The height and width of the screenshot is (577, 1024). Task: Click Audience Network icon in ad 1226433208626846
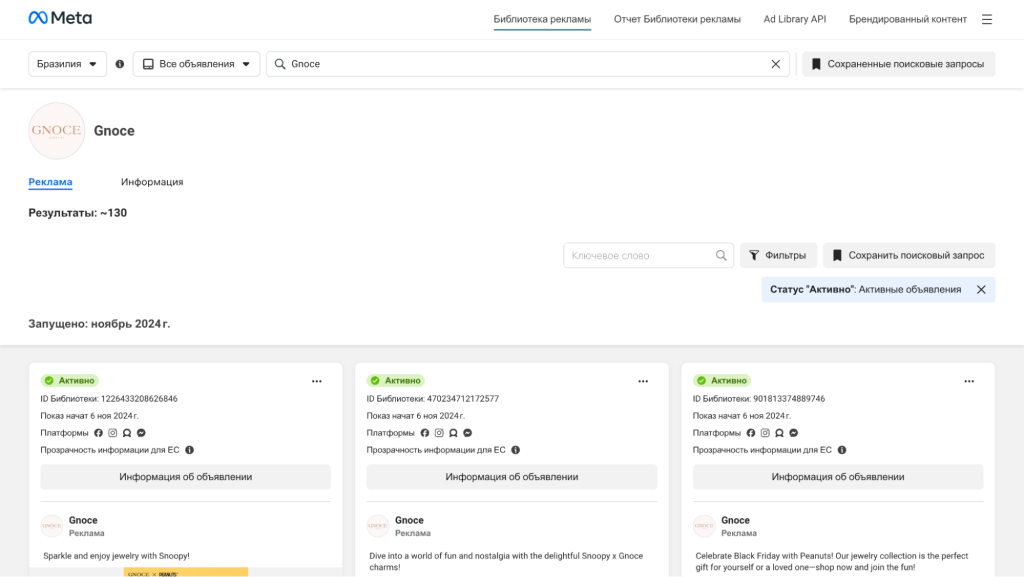pos(127,433)
